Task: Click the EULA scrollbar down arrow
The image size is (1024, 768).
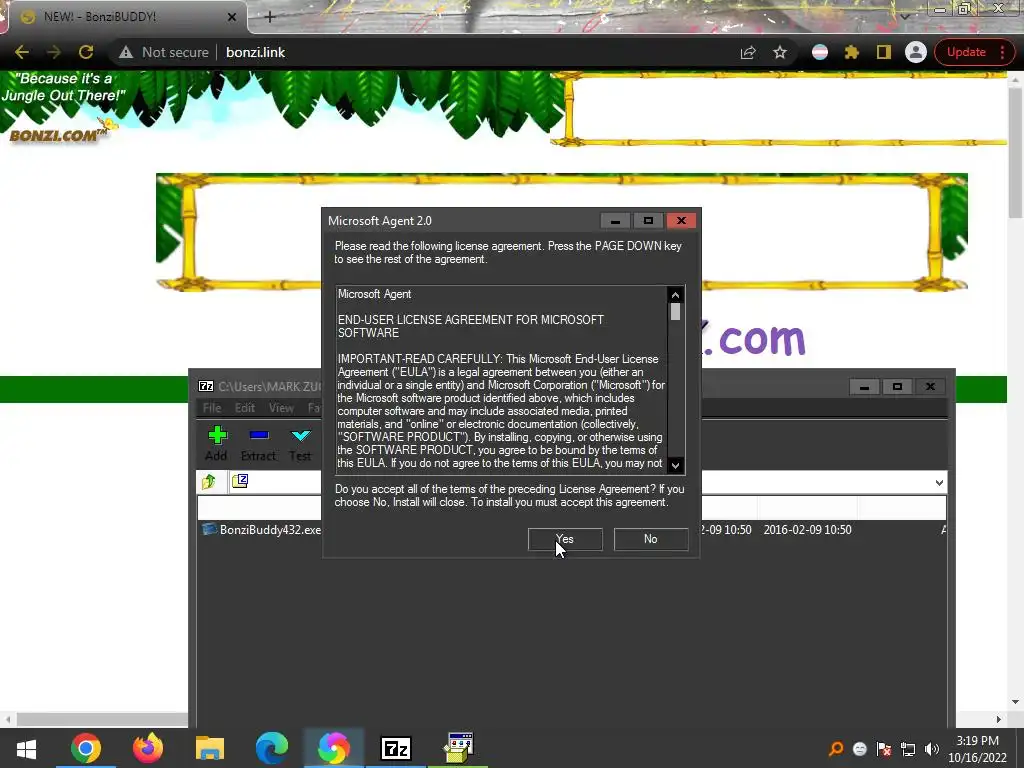Action: (675, 465)
